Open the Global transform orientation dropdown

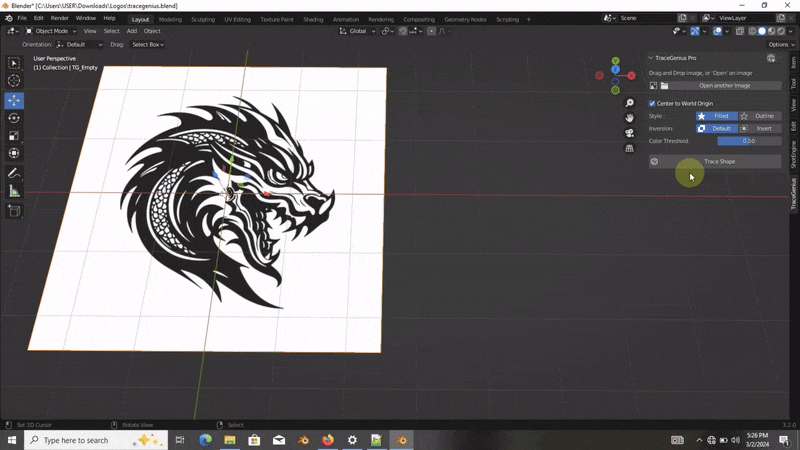coord(358,31)
